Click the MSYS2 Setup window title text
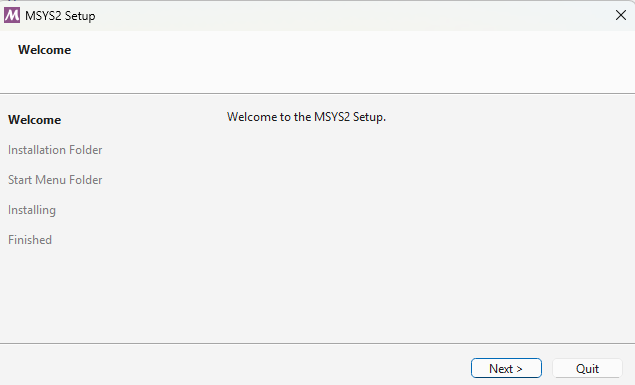The width and height of the screenshot is (635, 385). point(60,16)
